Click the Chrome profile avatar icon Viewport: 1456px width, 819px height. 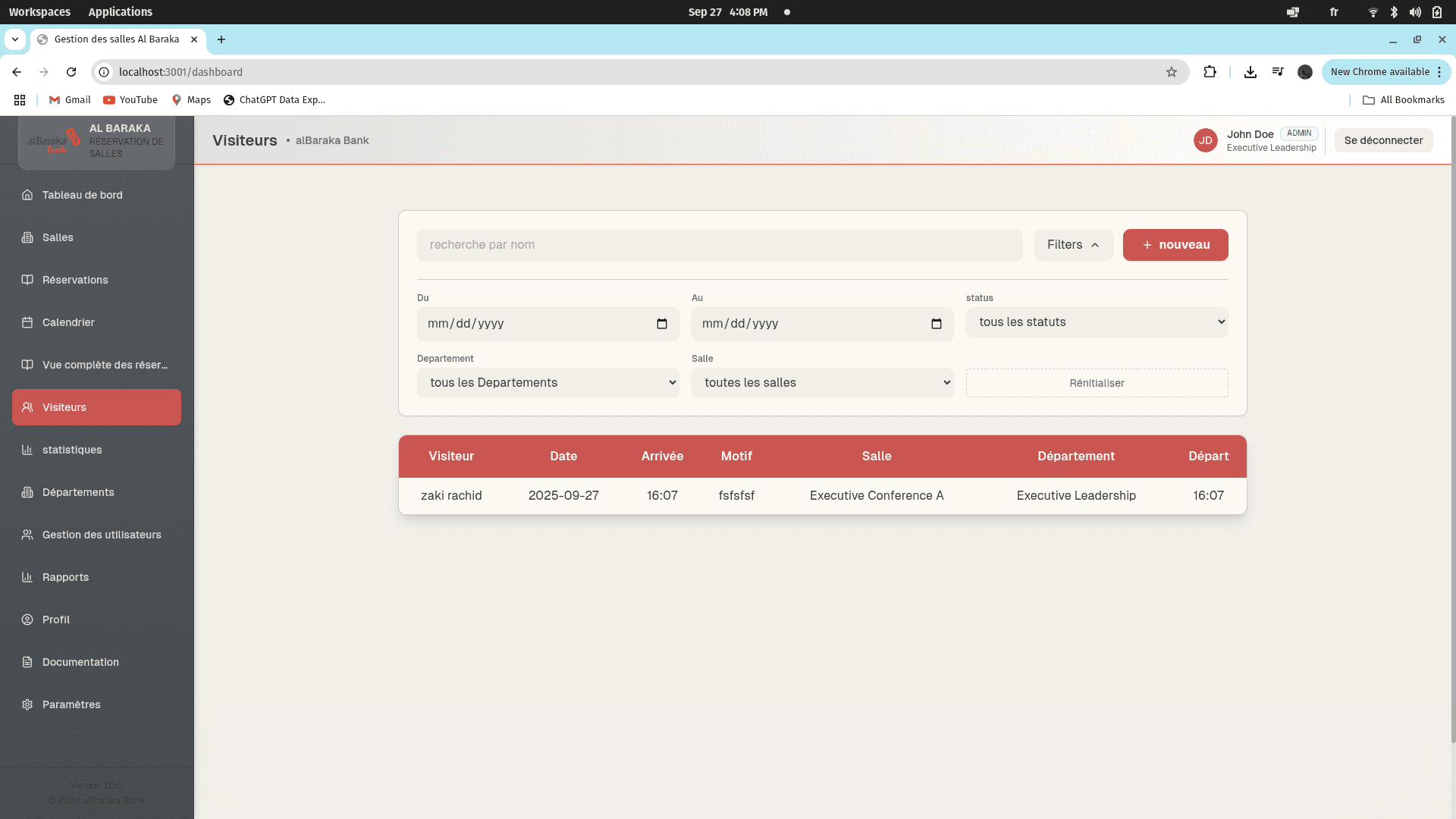[x=1305, y=72]
